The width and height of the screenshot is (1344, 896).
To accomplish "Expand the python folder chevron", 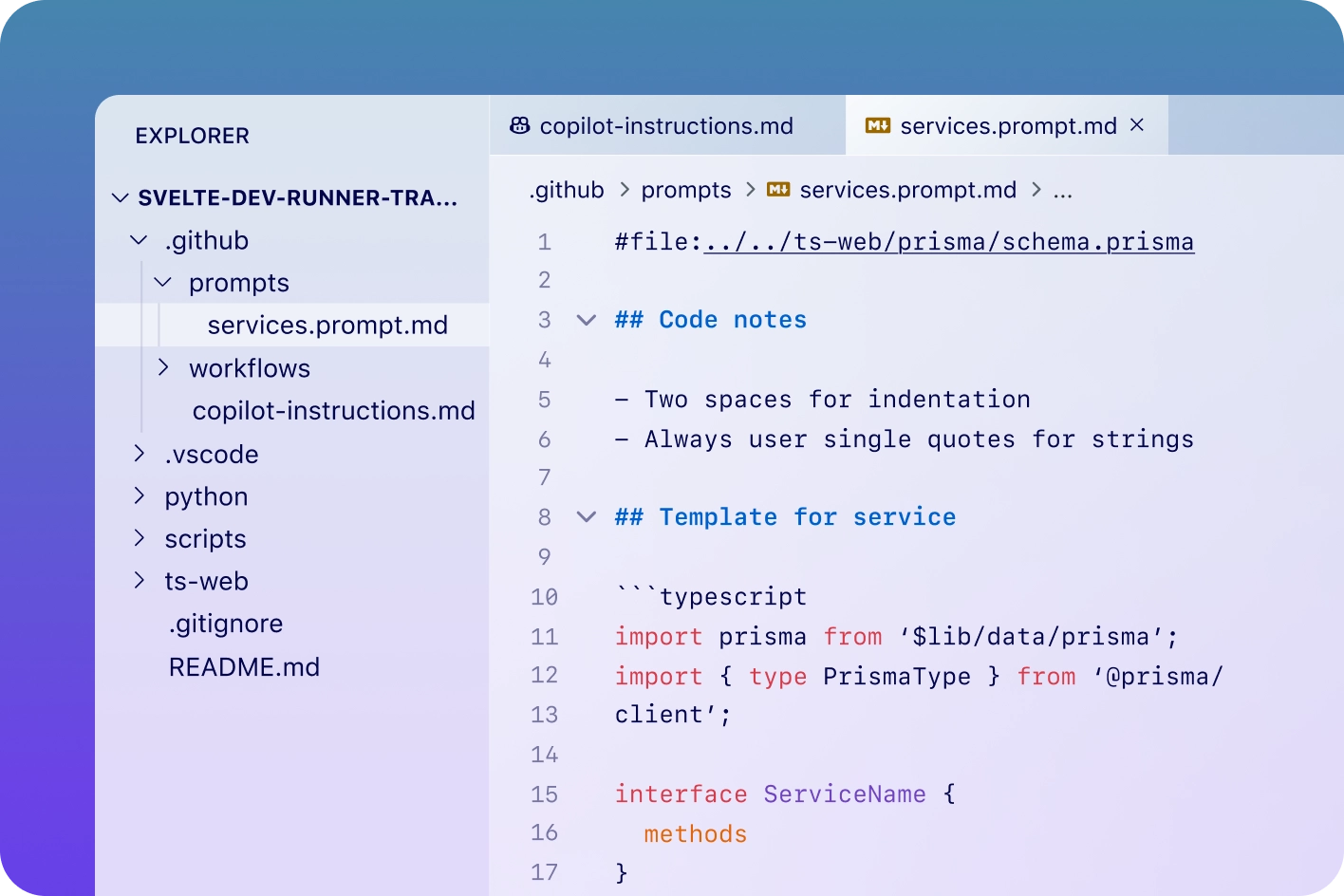I will coord(139,495).
